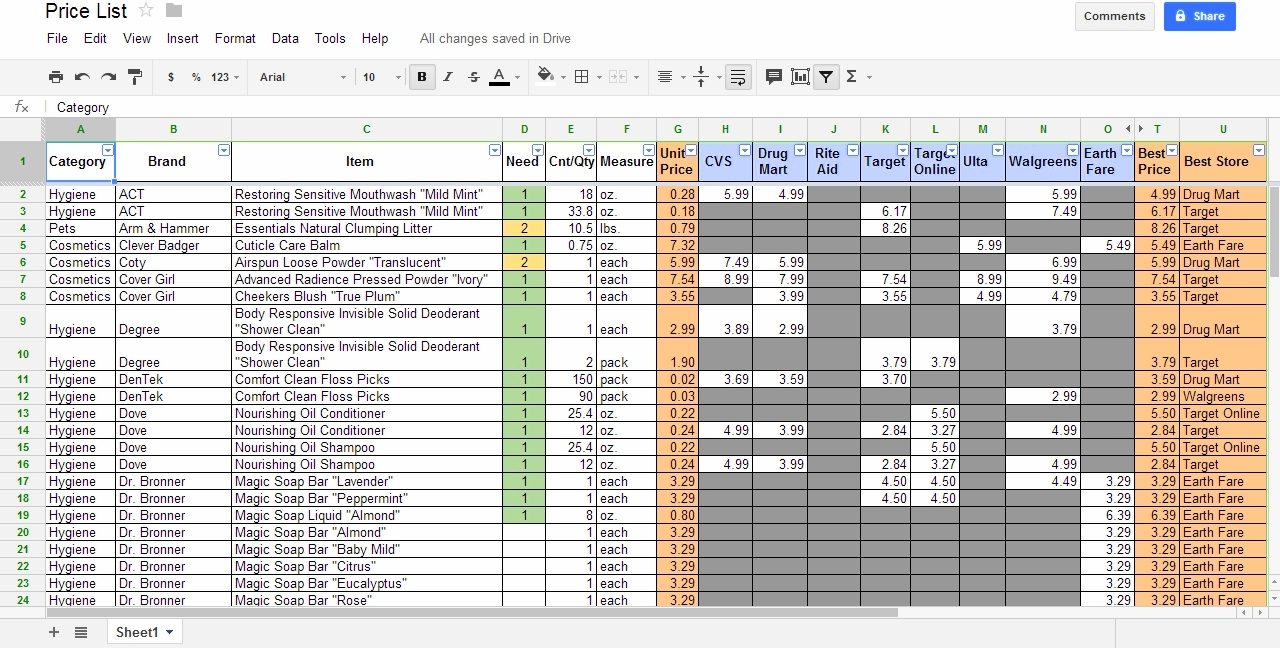Click the merge cells icon
Viewport: 1280px width, 648px height.
tap(617, 77)
